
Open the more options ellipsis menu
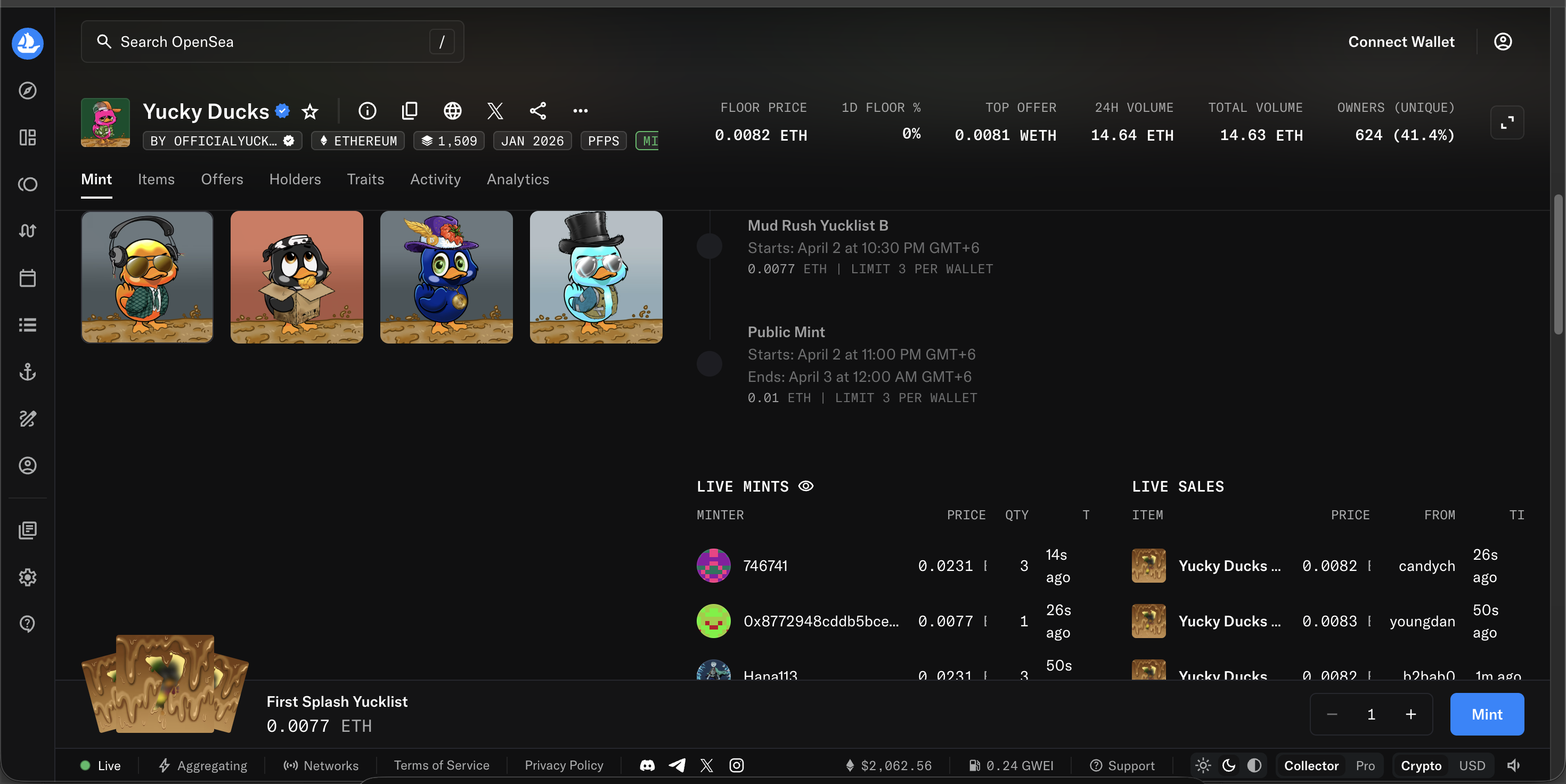580,111
